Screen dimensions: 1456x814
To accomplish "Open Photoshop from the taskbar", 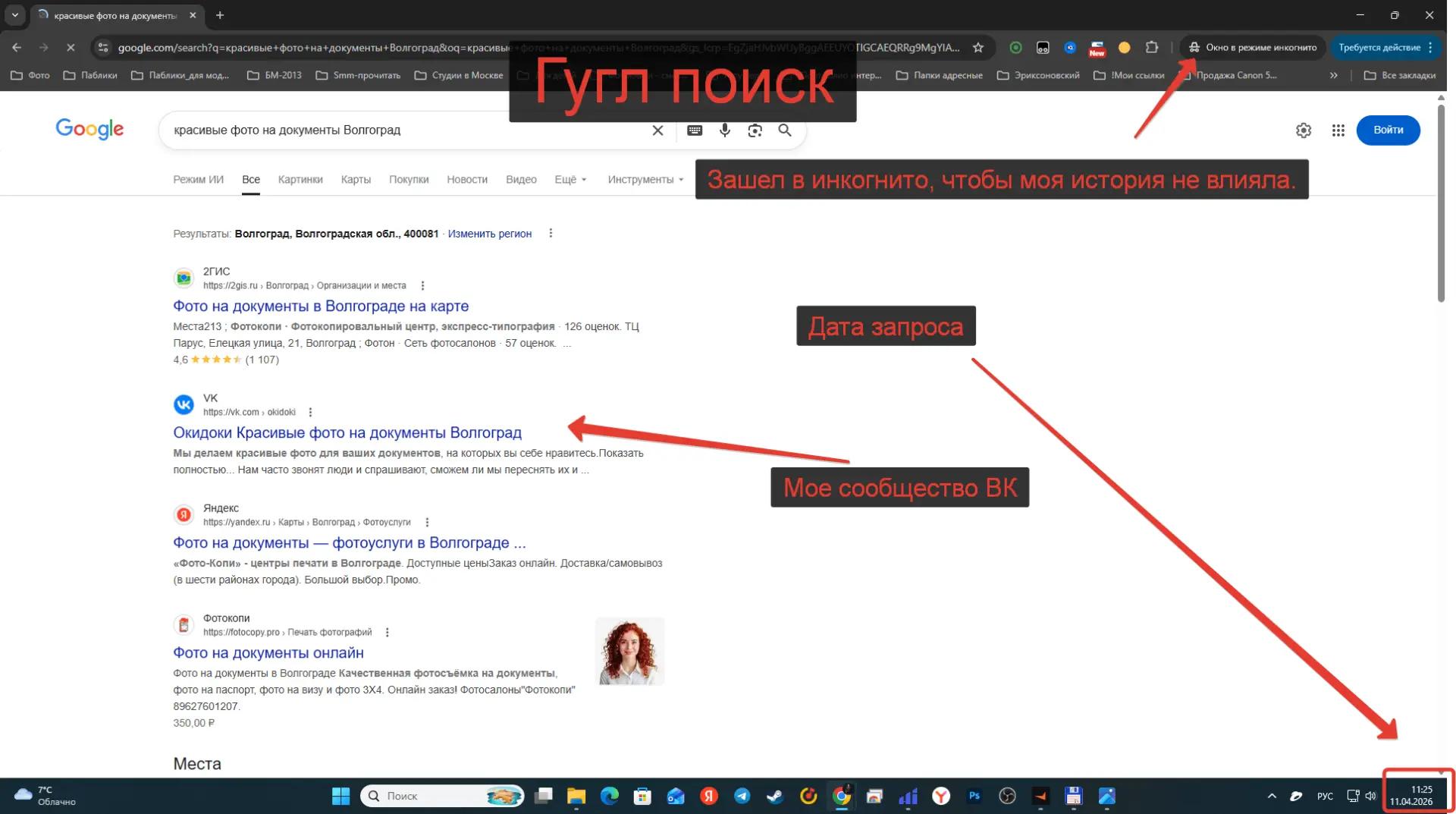I will [x=974, y=796].
